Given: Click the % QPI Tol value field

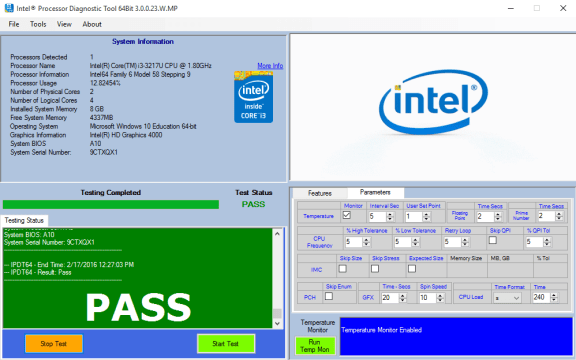Looking at the screenshot, I should (534, 242).
